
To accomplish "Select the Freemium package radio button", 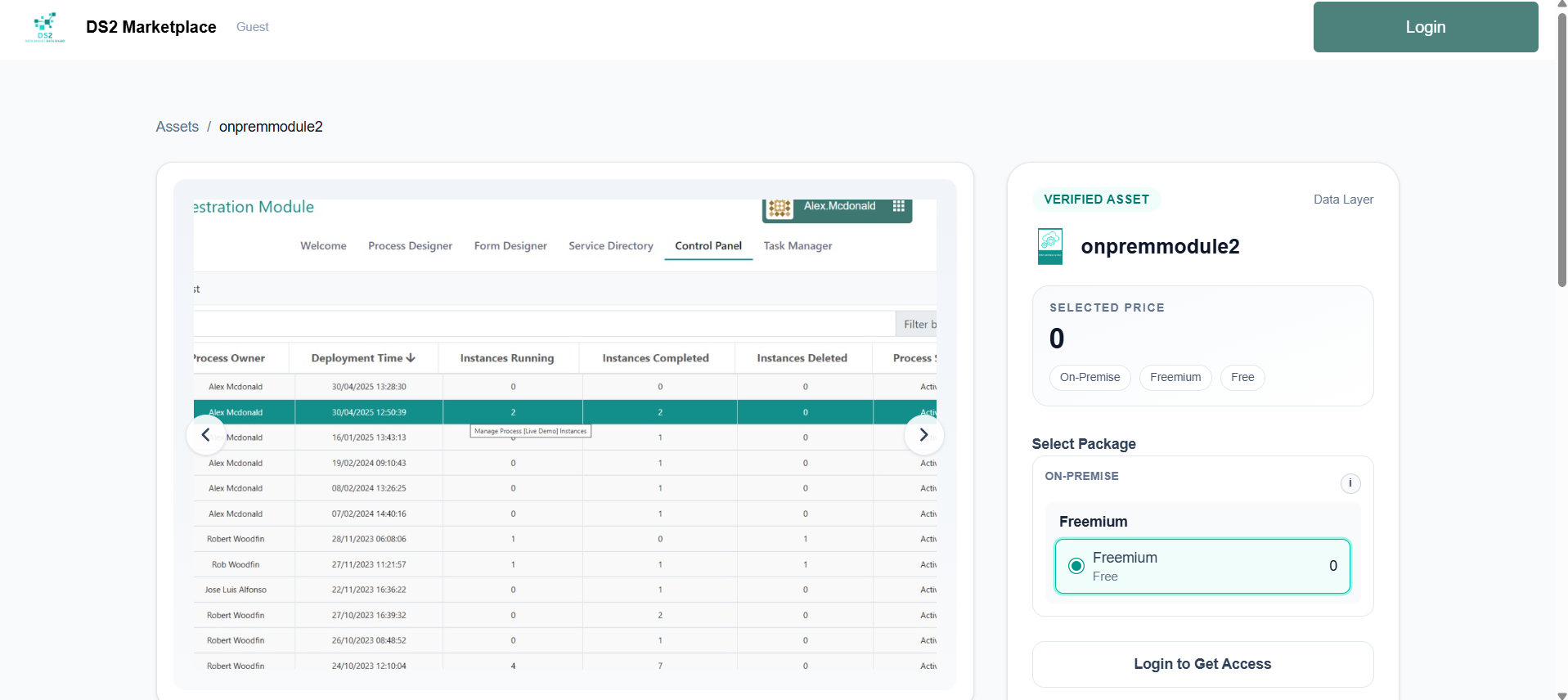I will tap(1076, 566).
